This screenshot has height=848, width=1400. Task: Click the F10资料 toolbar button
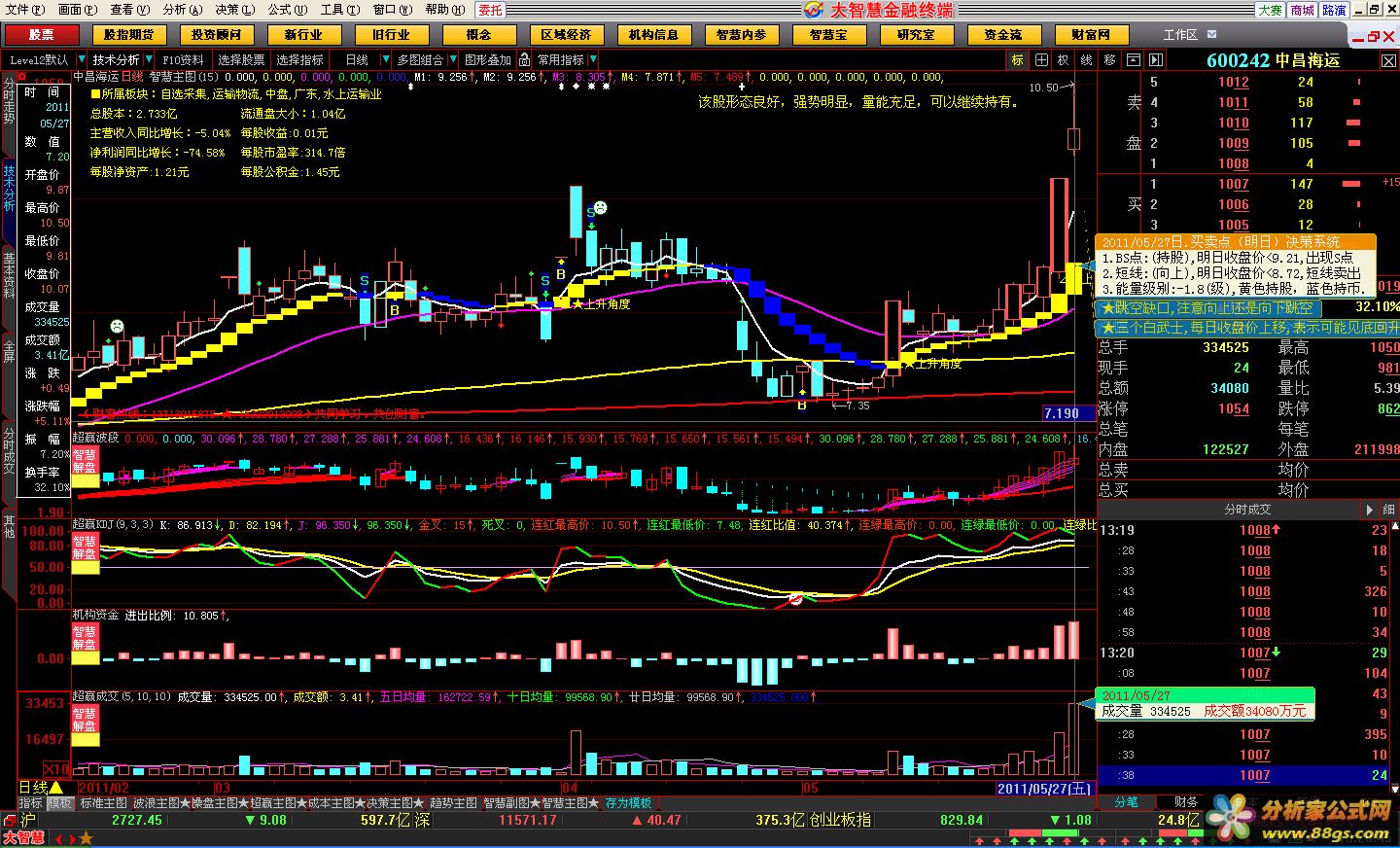tap(183, 59)
